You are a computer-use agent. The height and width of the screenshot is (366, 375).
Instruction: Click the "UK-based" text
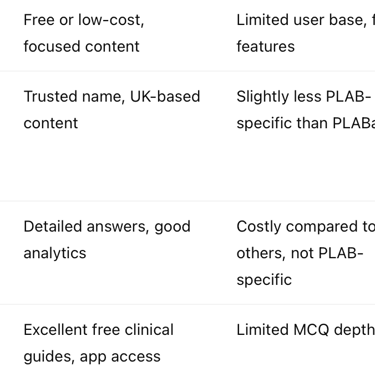(x=165, y=97)
